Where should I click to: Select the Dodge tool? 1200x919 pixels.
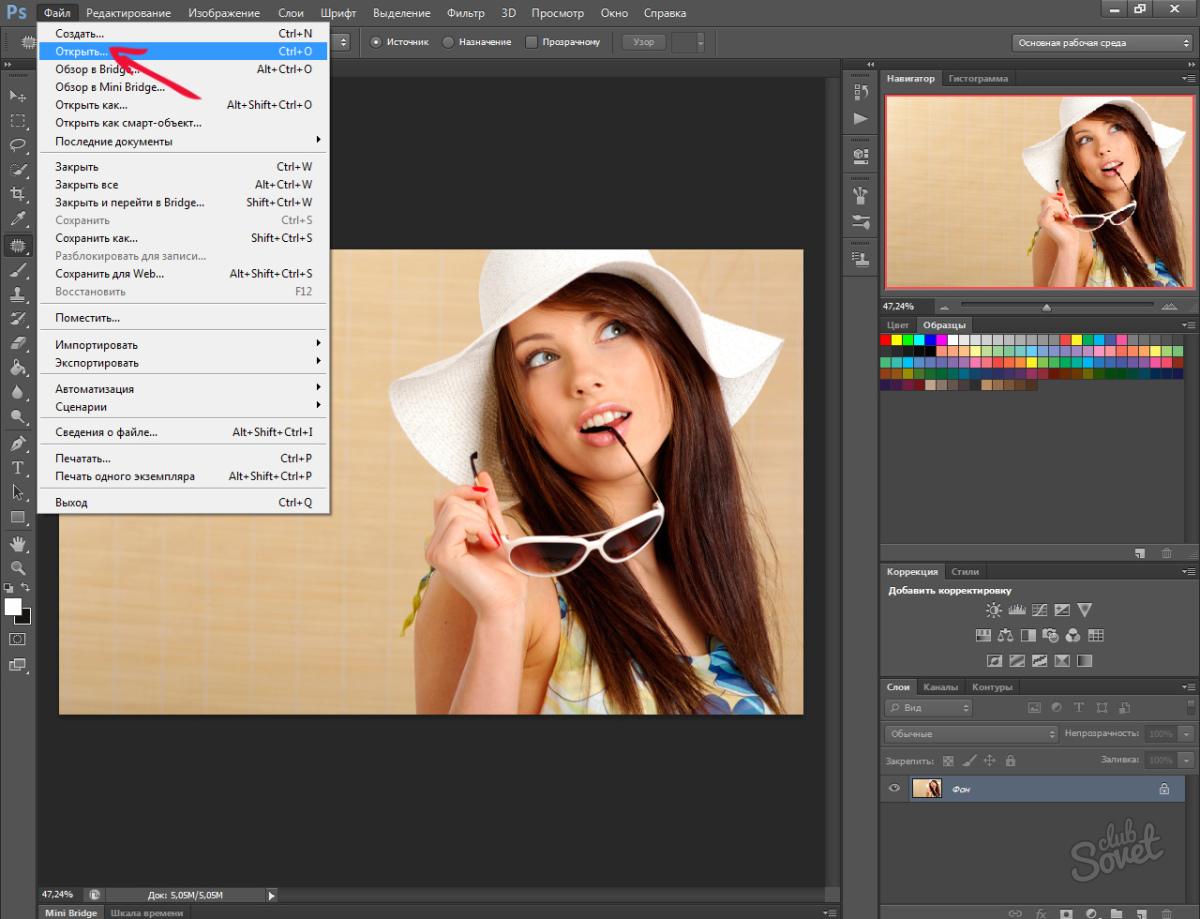click(x=17, y=417)
